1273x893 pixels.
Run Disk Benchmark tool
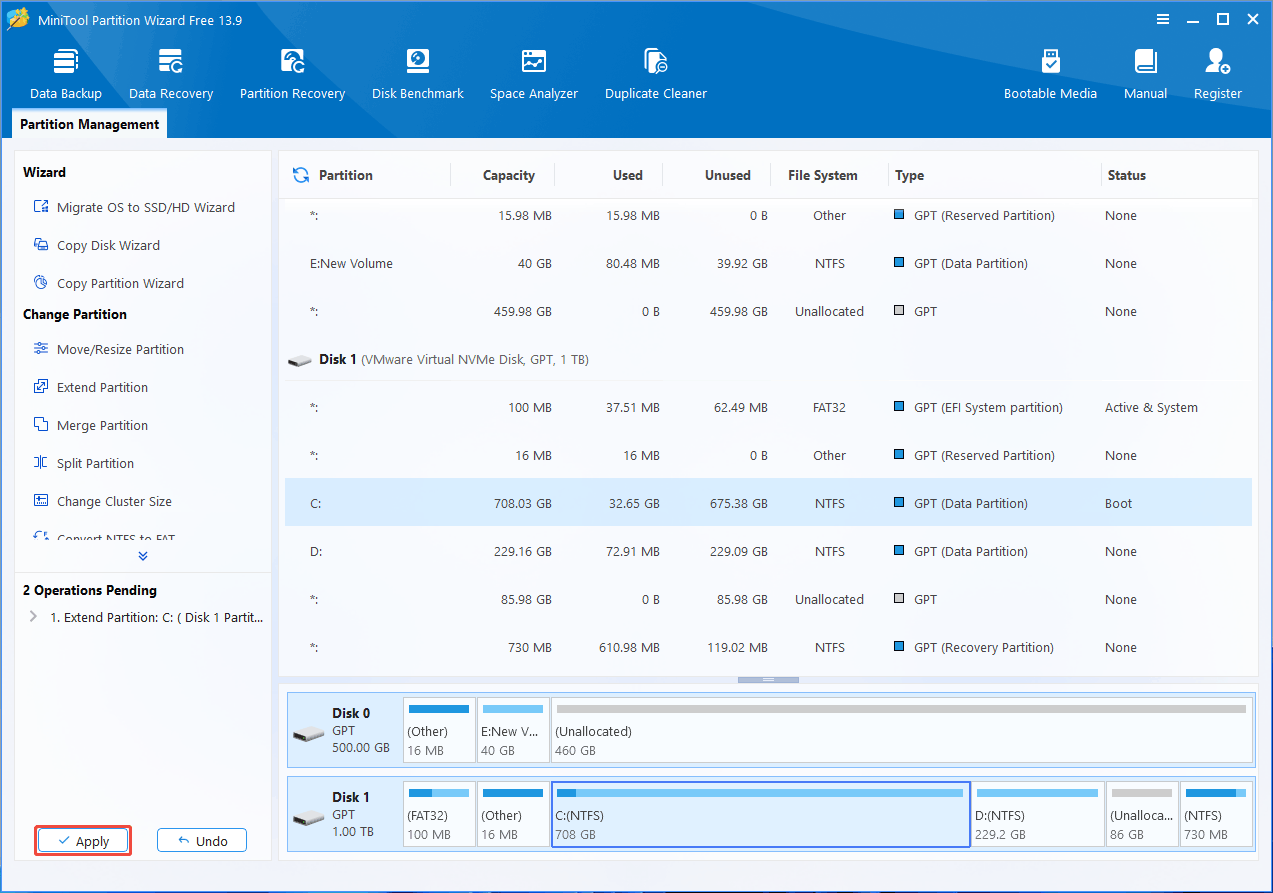[x=418, y=75]
